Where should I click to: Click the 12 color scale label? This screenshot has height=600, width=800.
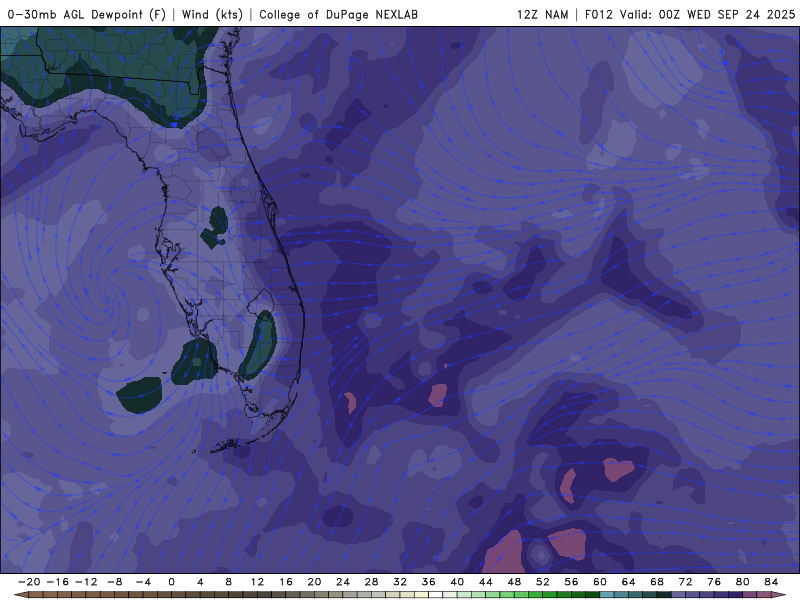(x=257, y=582)
